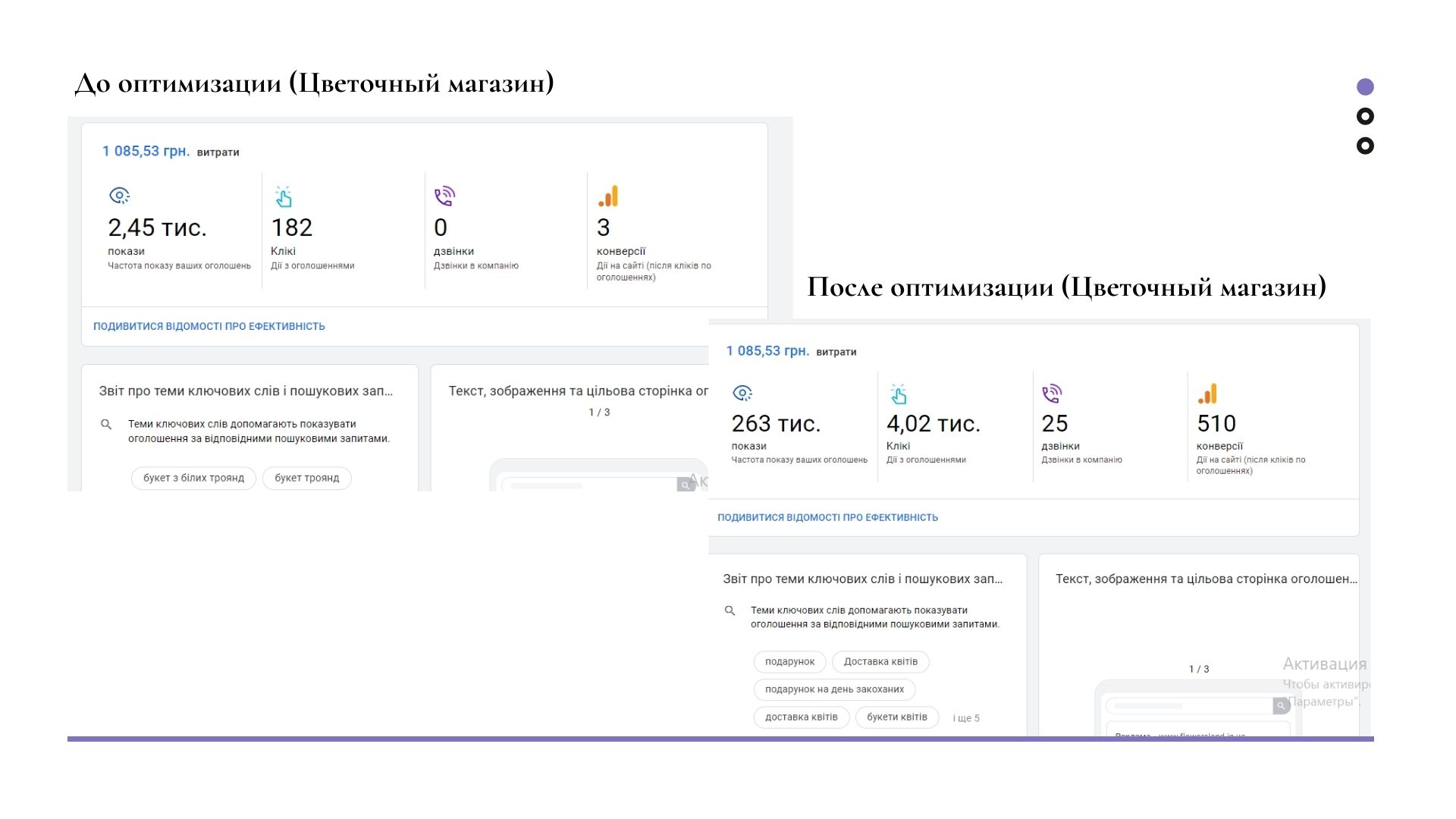1456x819 pixels.
Task: Click the '0' calls value
Action: 441,227
